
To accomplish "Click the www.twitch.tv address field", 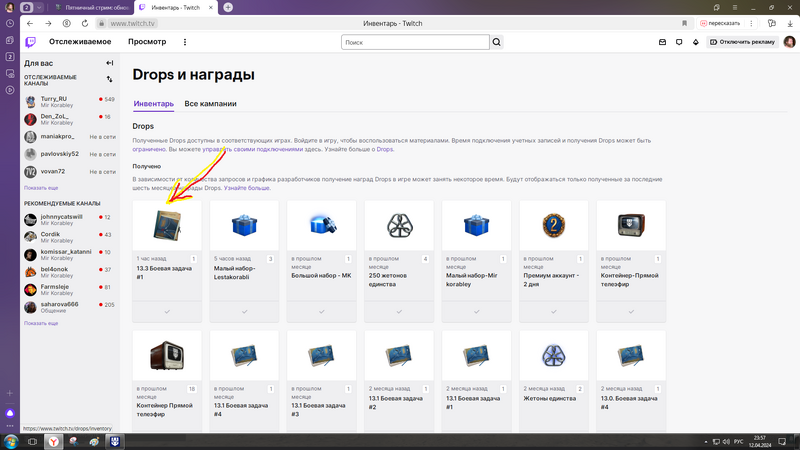I will (x=133, y=23).
